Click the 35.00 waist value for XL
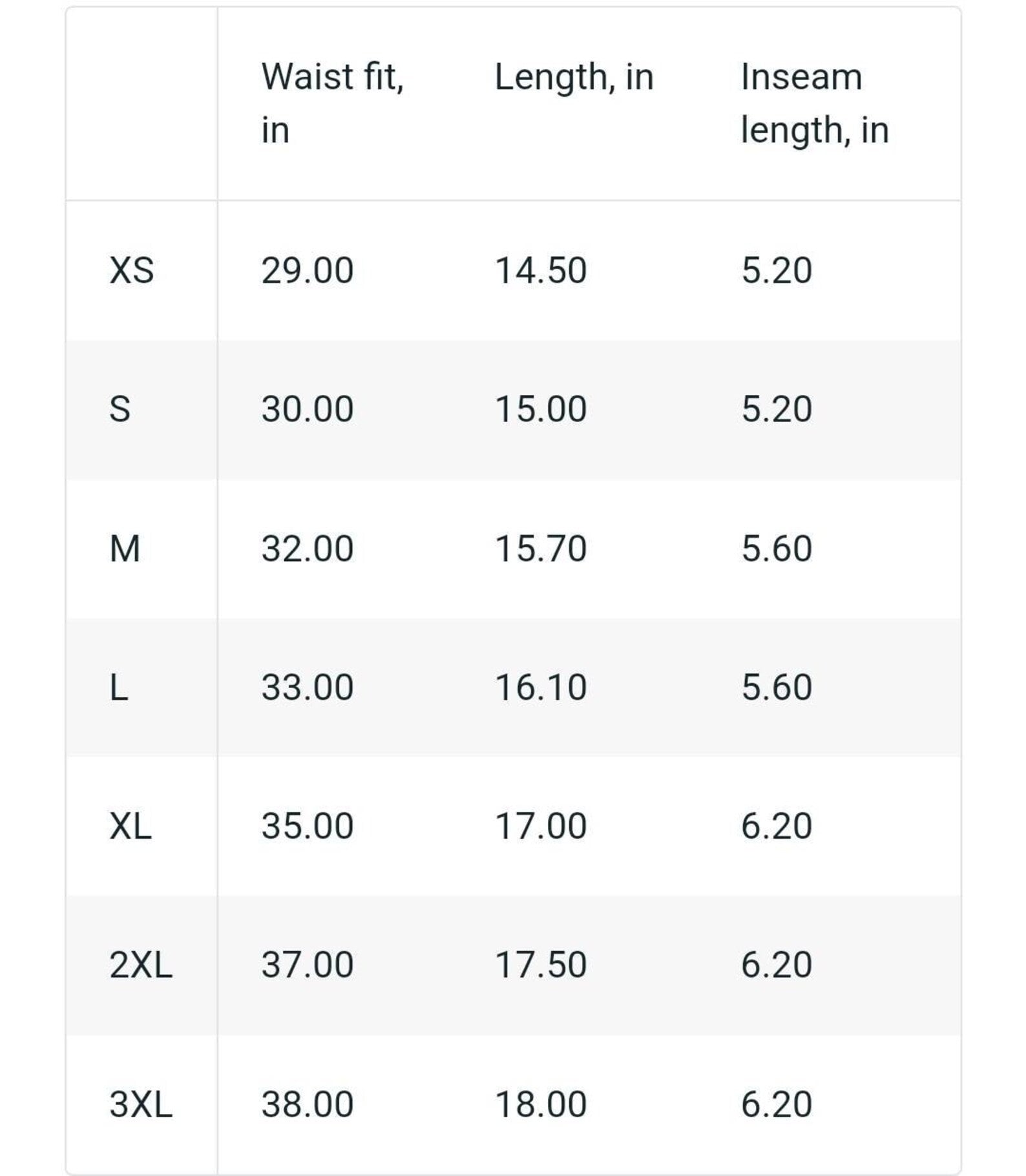1026x1176 pixels. point(307,826)
